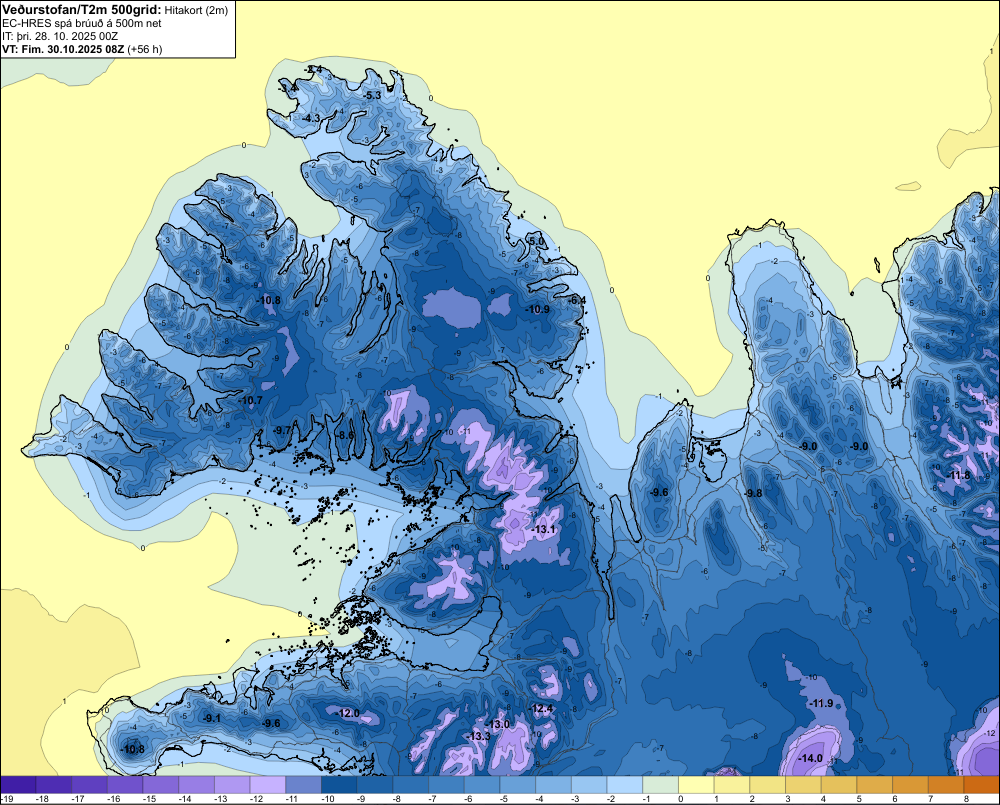Image resolution: width=1000 pixels, height=805 pixels.
Task: Click legend swatch between -19 and -18
Action: [x=18, y=784]
